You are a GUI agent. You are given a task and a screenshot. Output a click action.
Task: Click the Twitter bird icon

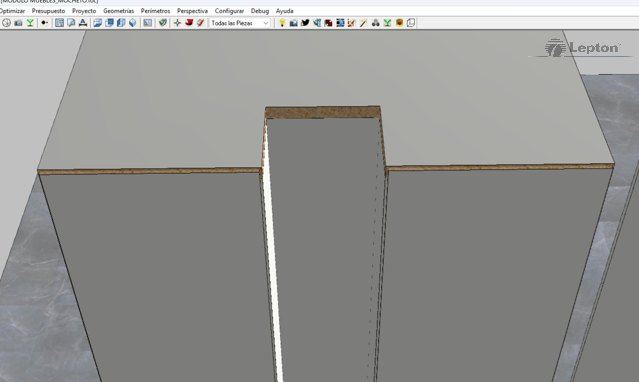(305, 23)
